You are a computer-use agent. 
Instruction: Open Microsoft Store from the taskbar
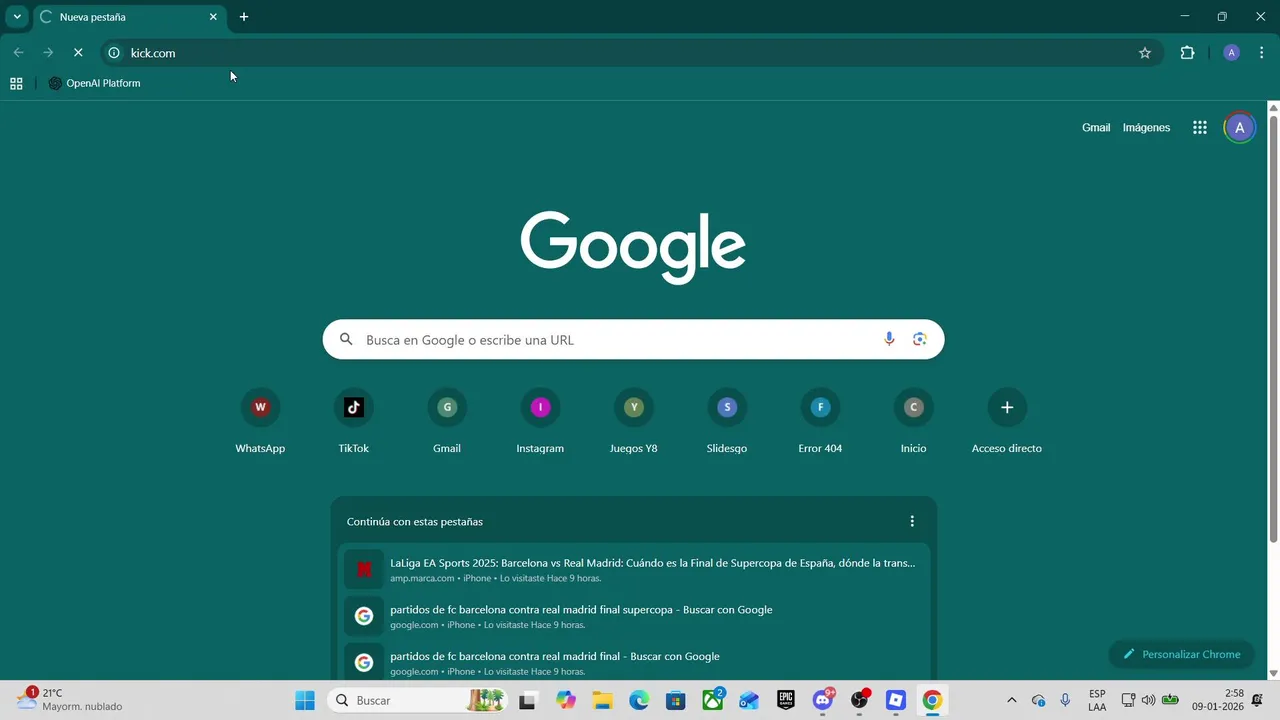point(676,700)
